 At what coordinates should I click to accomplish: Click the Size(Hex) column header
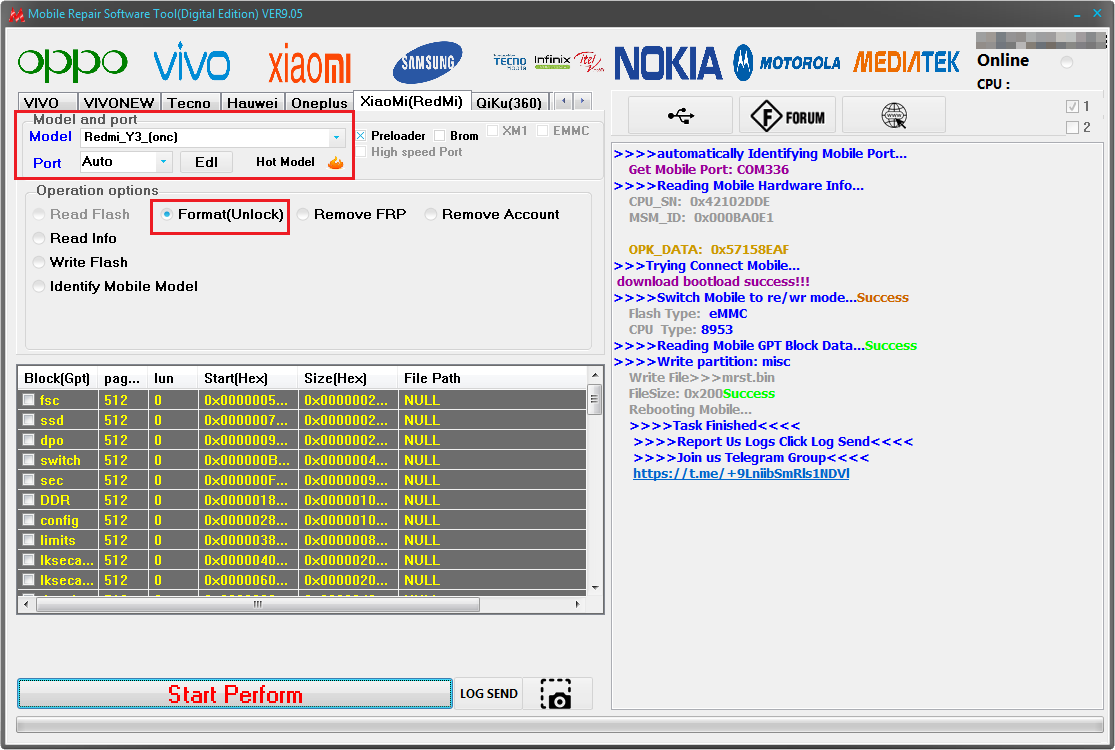pos(348,378)
